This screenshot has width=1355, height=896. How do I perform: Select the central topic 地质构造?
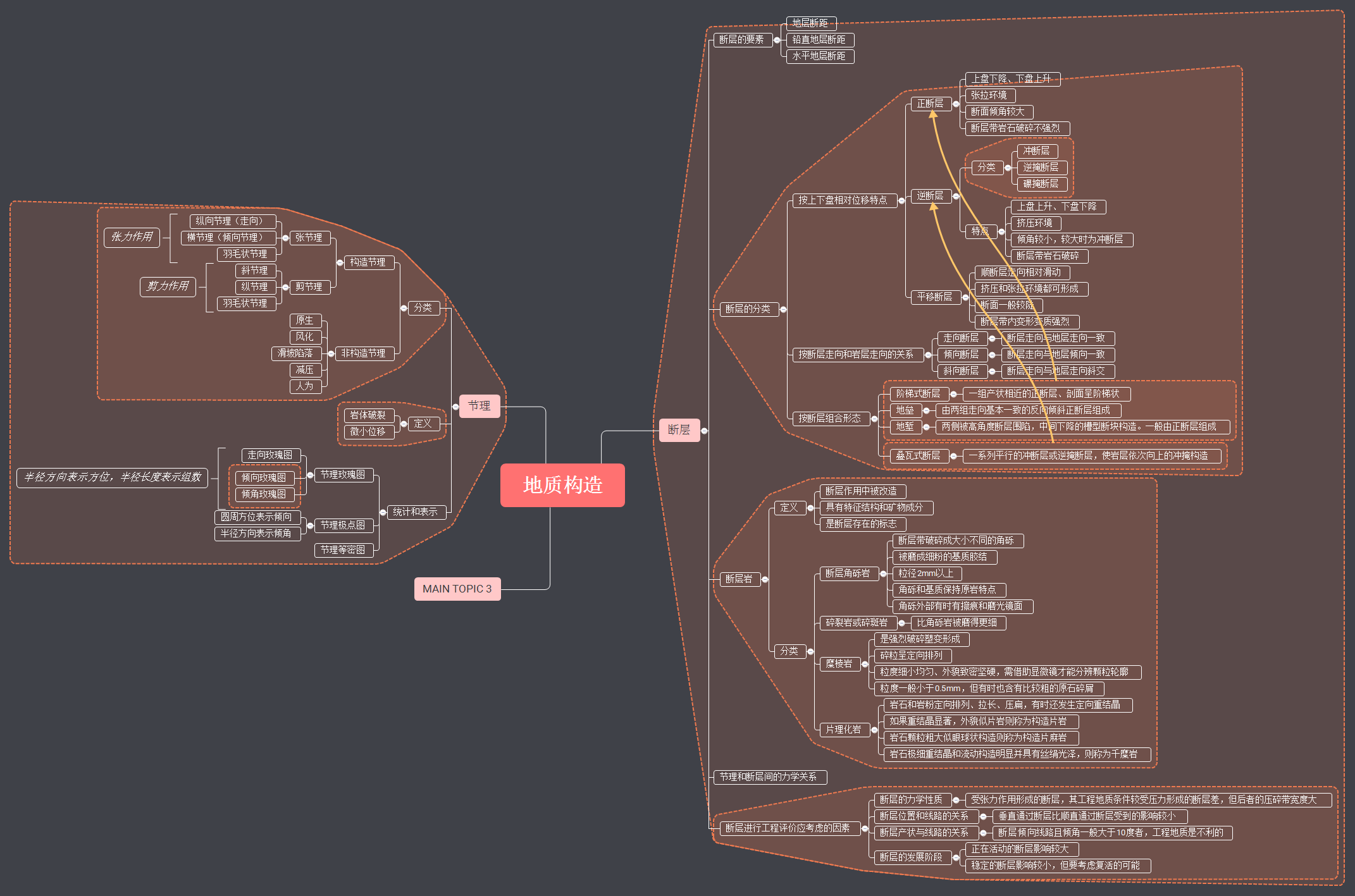(562, 485)
